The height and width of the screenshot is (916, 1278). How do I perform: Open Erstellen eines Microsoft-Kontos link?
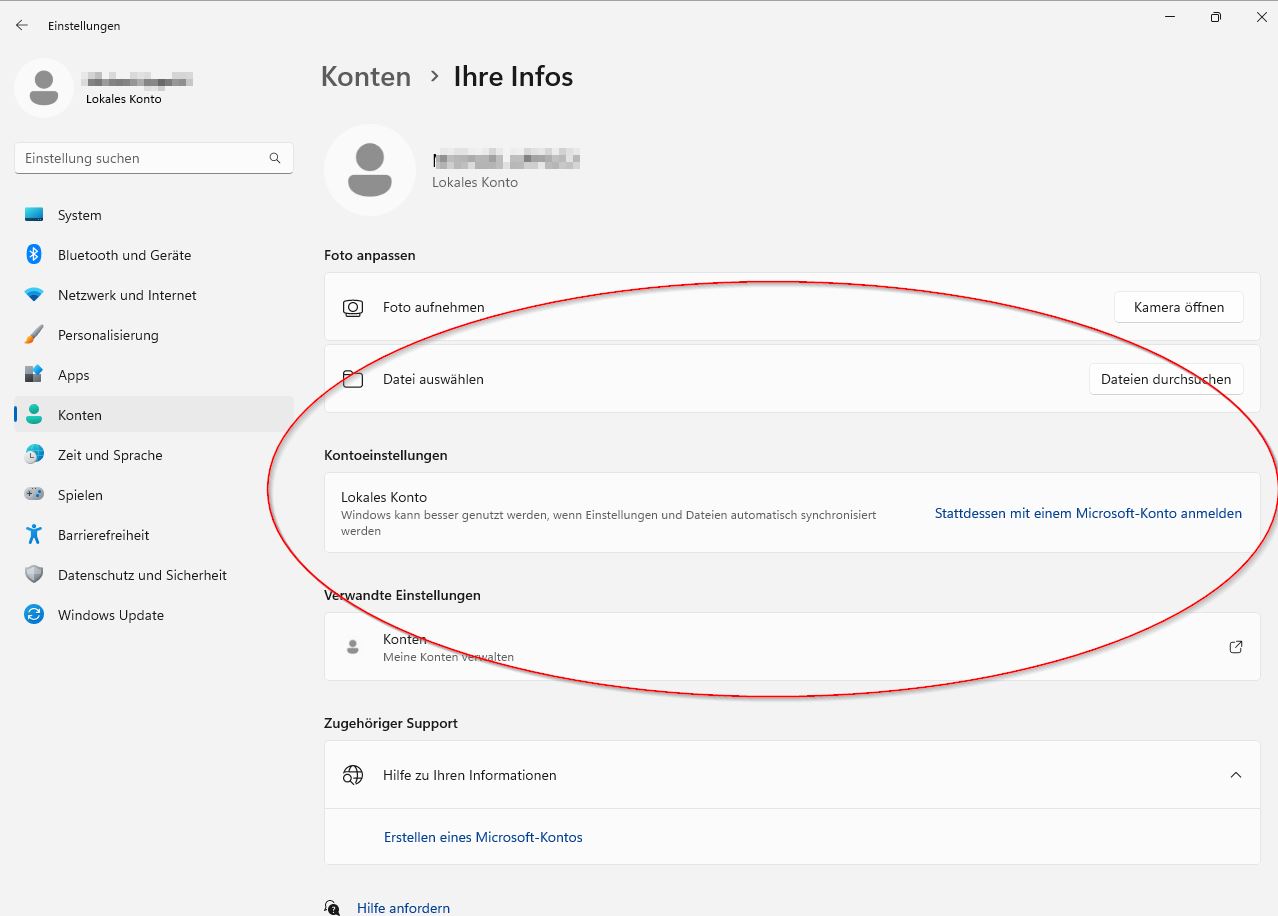[483, 837]
